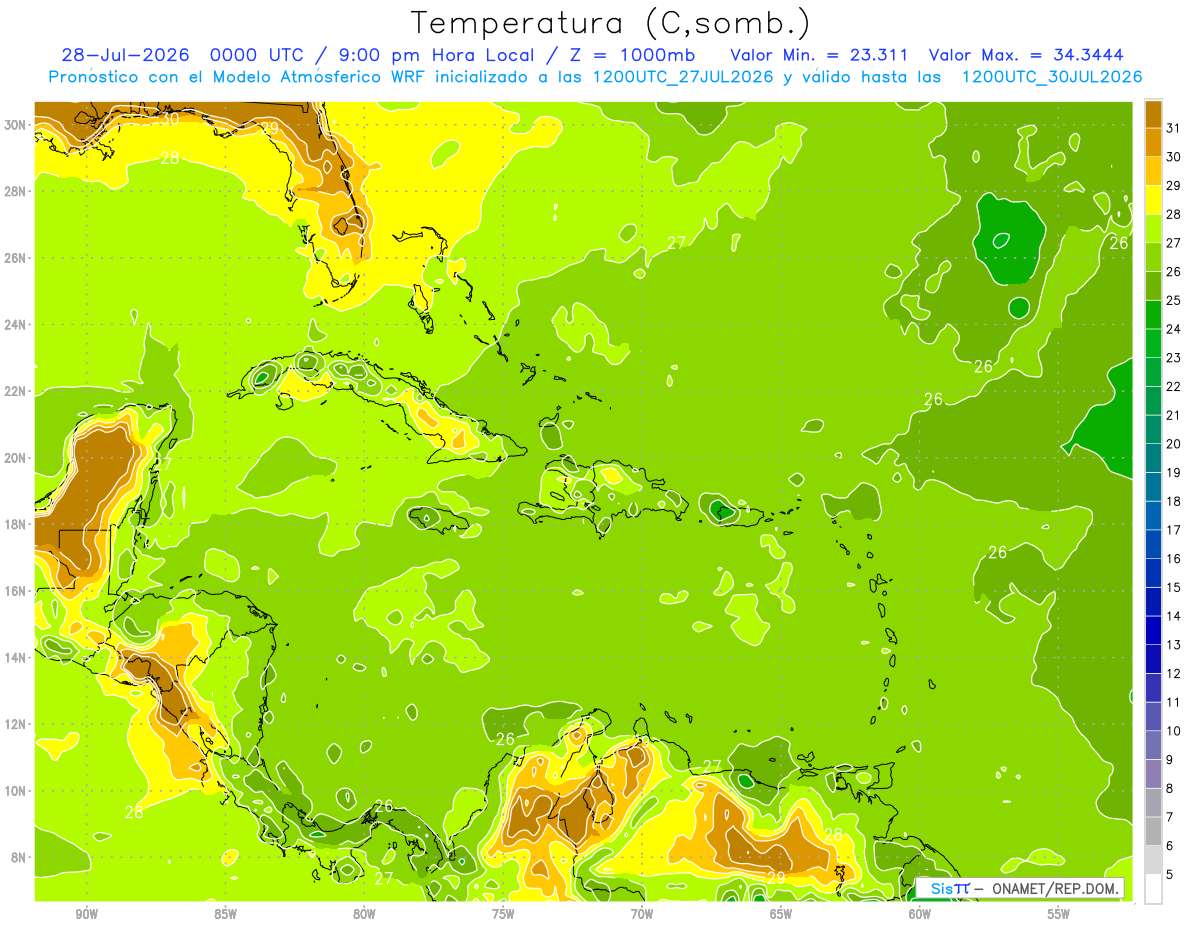
Task: Click the colorbar label '25'
Action: (x=1174, y=300)
